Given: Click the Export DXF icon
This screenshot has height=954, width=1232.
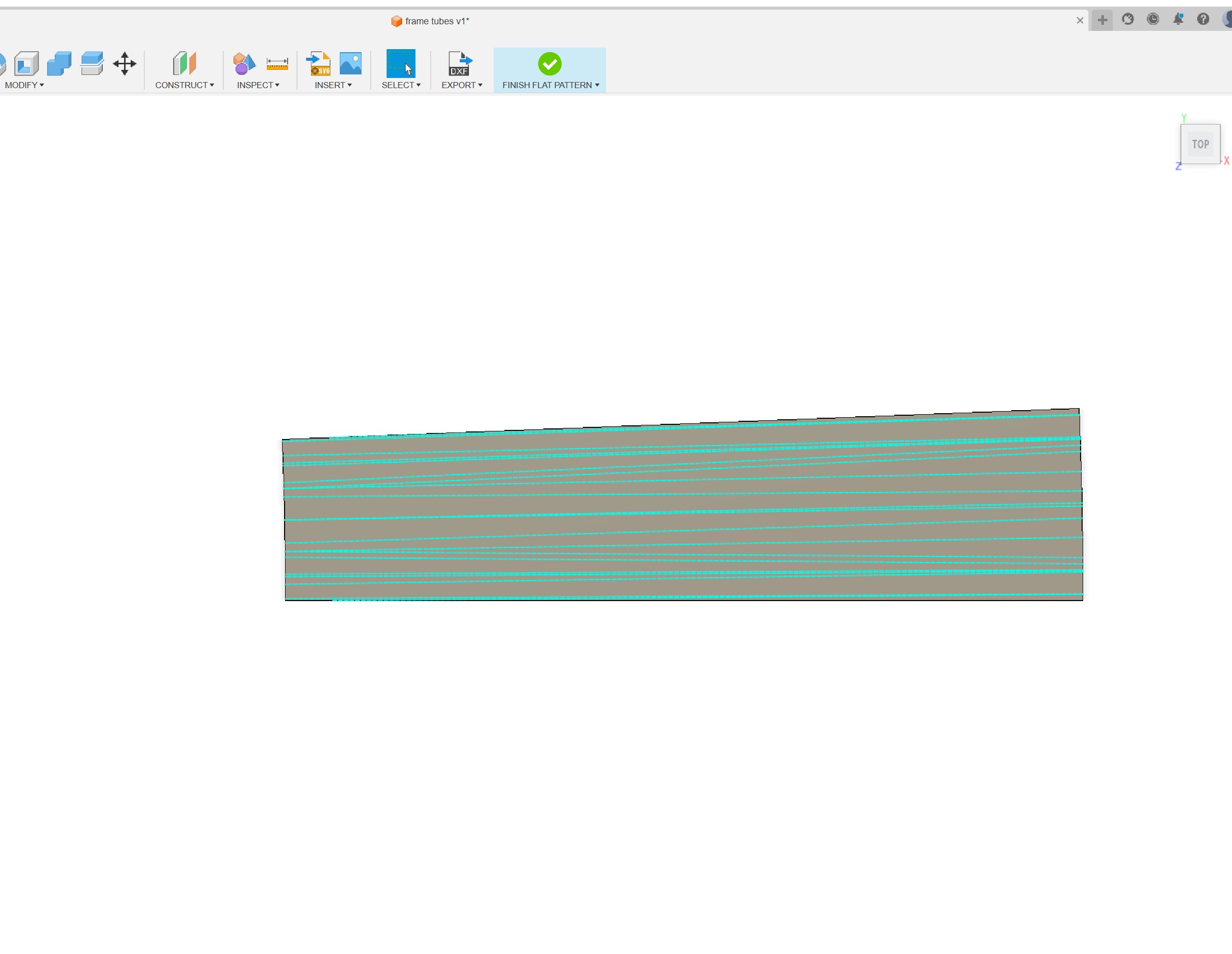Looking at the screenshot, I should pyautogui.click(x=460, y=64).
